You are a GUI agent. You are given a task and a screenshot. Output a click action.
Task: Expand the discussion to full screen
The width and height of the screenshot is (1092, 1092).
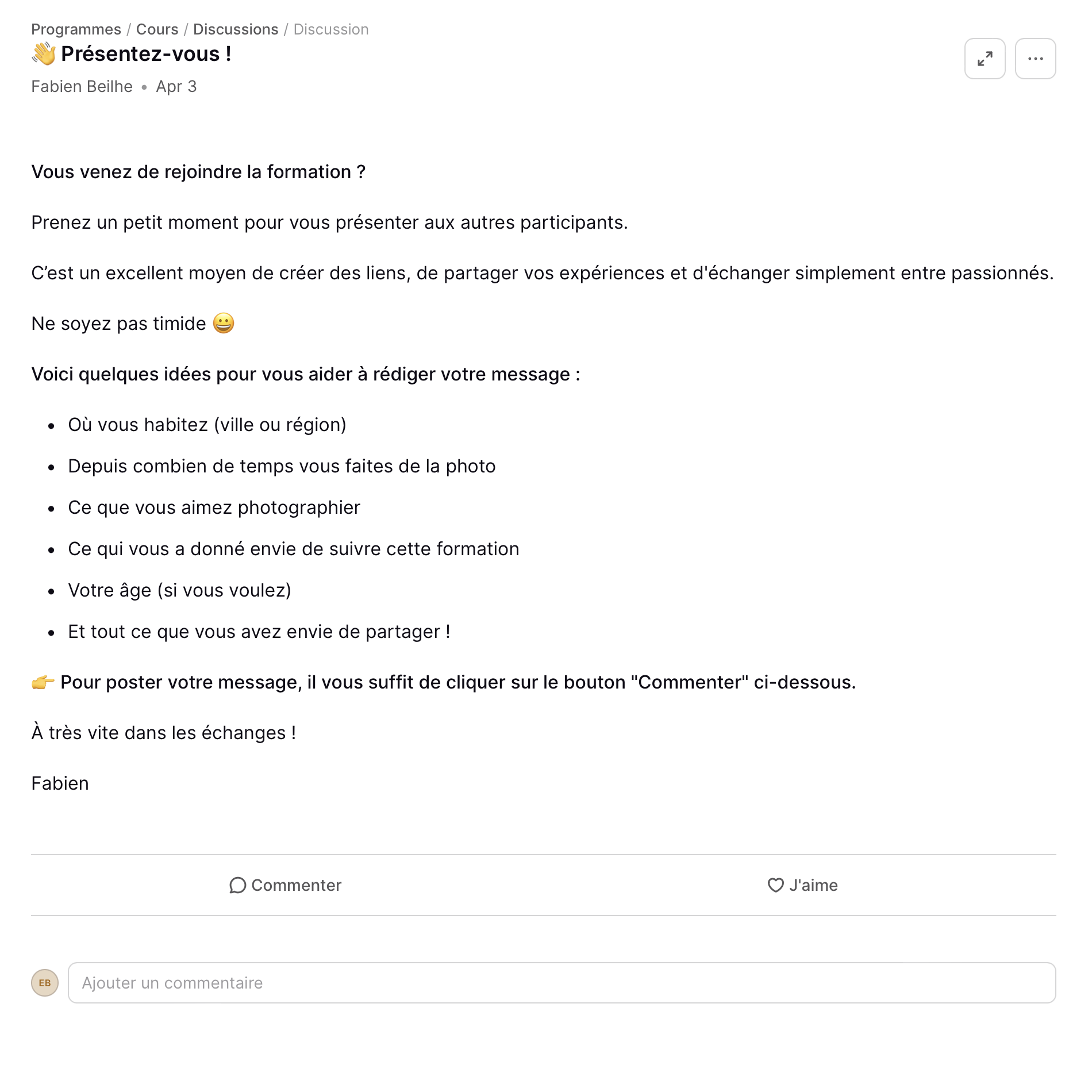pyautogui.click(x=985, y=59)
